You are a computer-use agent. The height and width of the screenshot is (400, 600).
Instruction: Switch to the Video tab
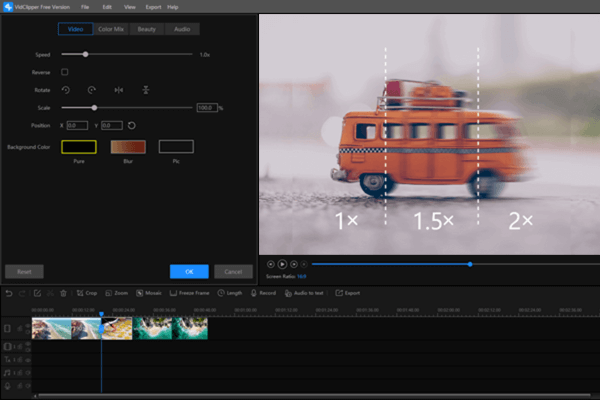(x=75, y=29)
